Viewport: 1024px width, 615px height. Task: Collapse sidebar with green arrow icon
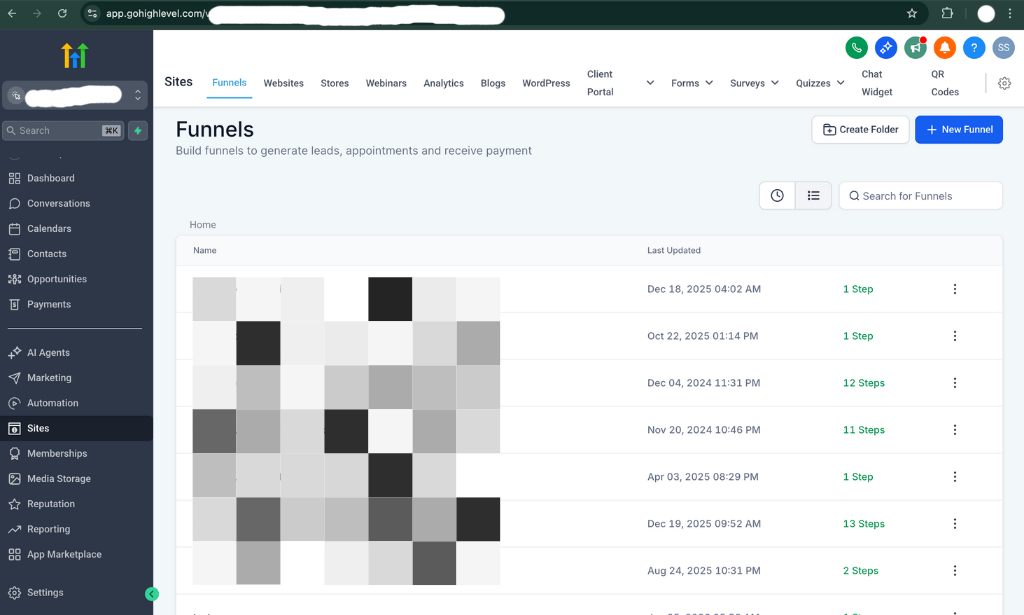point(152,594)
